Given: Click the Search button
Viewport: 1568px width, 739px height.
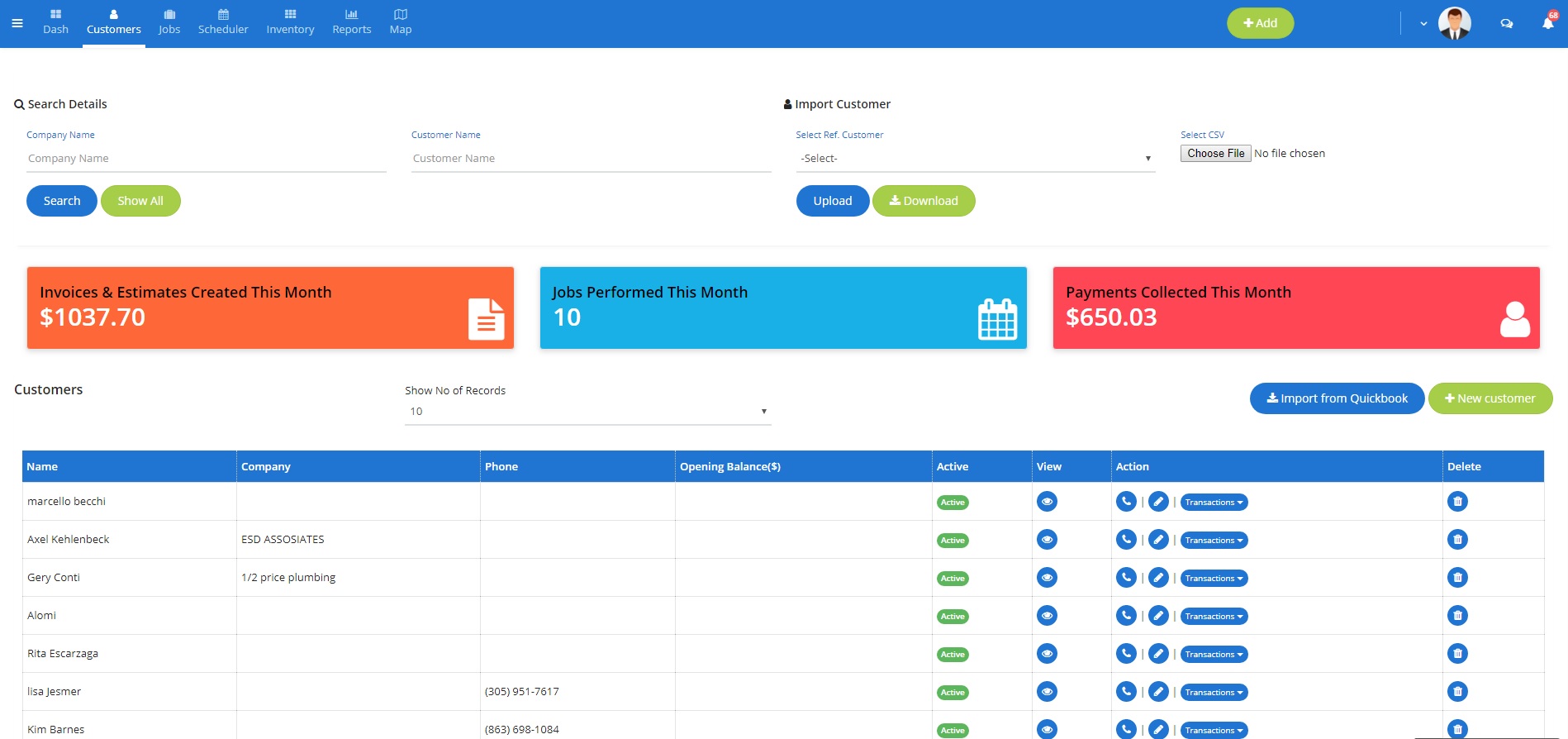Looking at the screenshot, I should pyautogui.click(x=62, y=201).
